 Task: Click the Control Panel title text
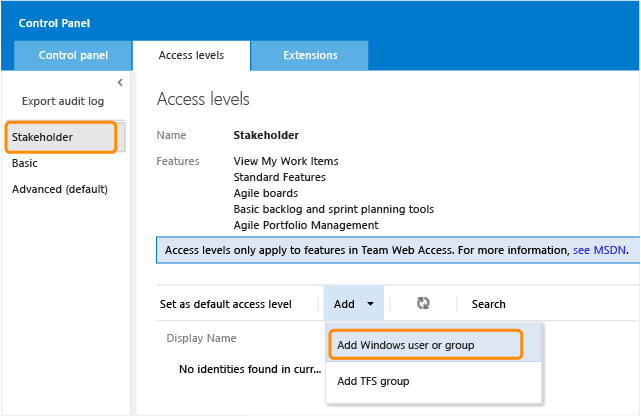pyautogui.click(x=54, y=23)
